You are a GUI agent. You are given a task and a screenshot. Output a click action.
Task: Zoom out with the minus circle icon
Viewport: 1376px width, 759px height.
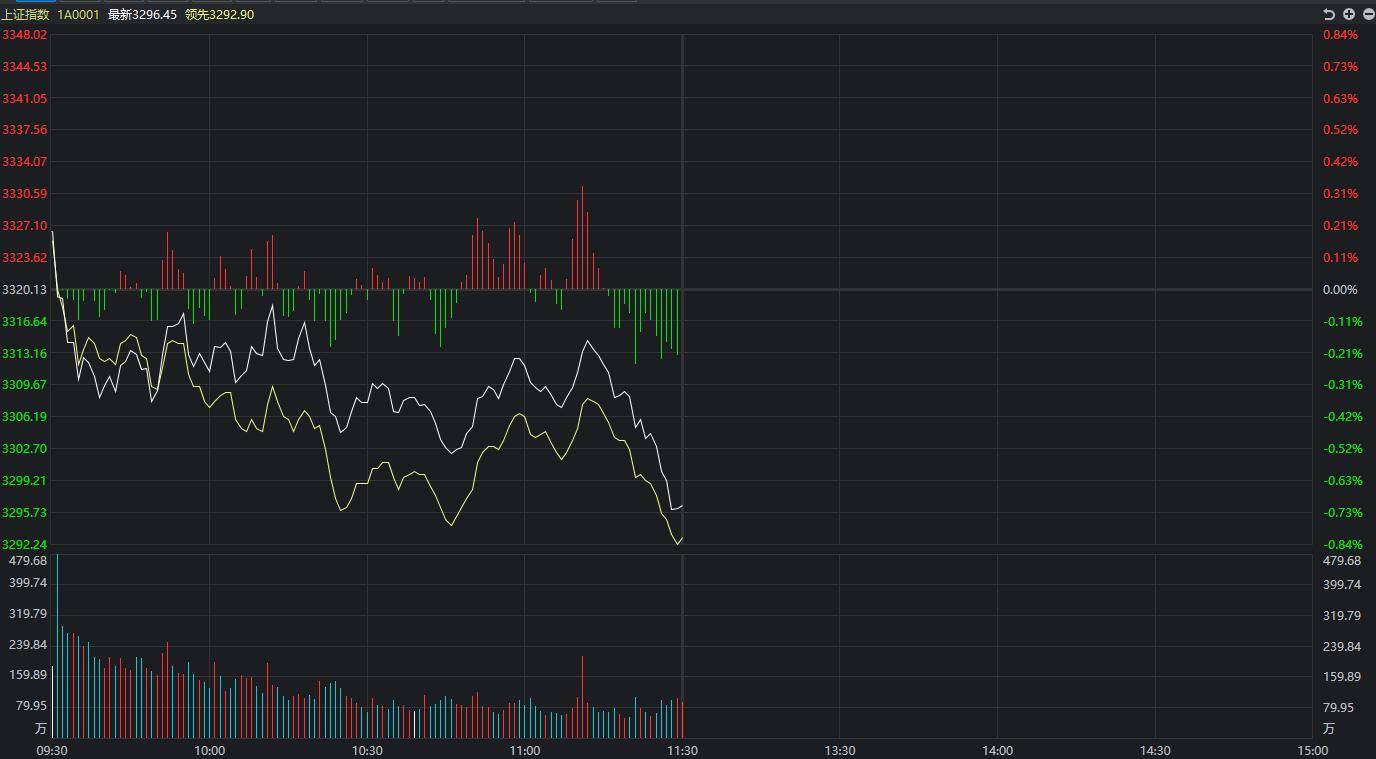pyautogui.click(x=1368, y=14)
